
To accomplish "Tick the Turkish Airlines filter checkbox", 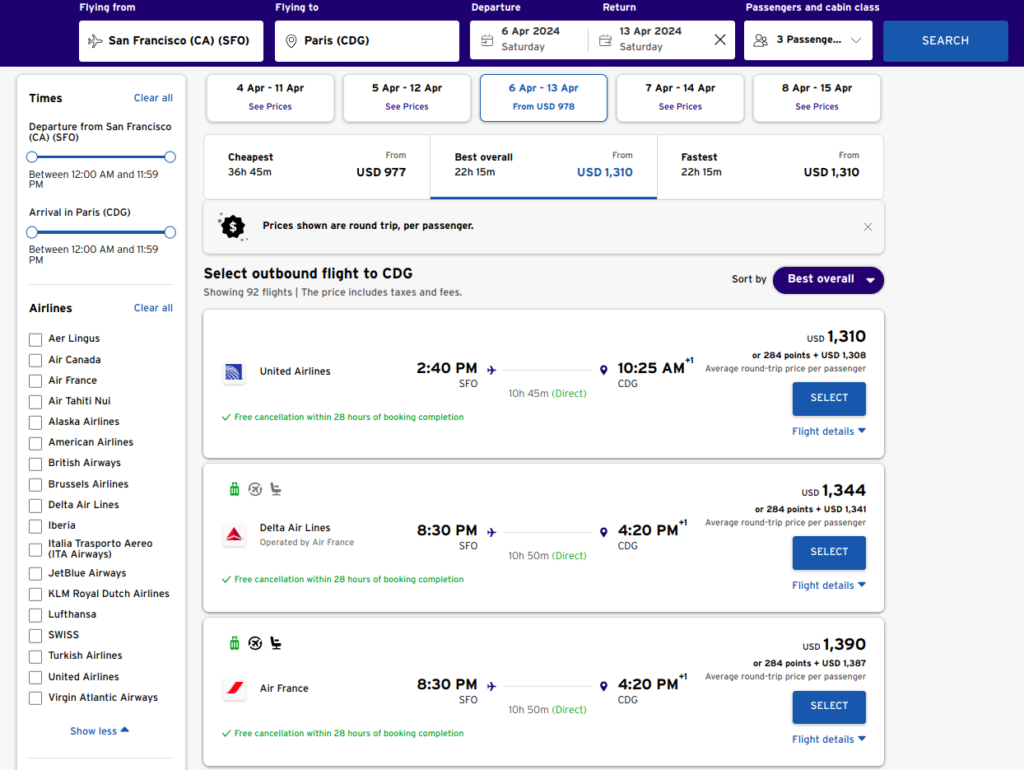I will (36, 657).
